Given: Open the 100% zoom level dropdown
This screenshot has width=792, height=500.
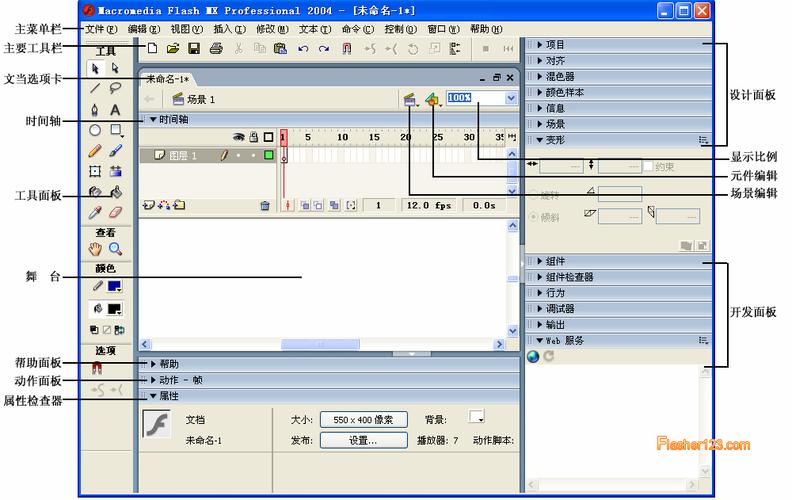Looking at the screenshot, I should (511, 99).
